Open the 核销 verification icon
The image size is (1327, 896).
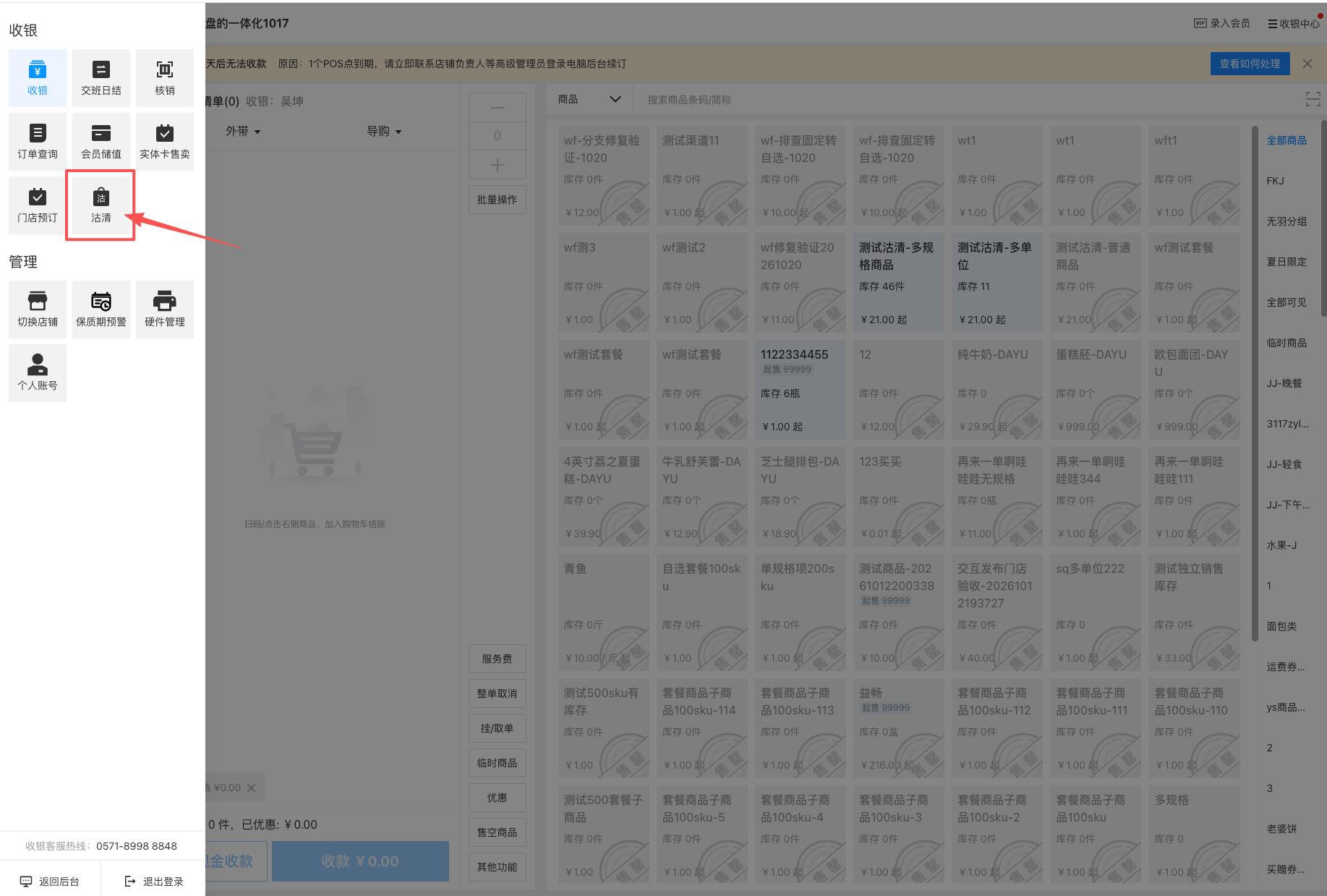coord(165,78)
